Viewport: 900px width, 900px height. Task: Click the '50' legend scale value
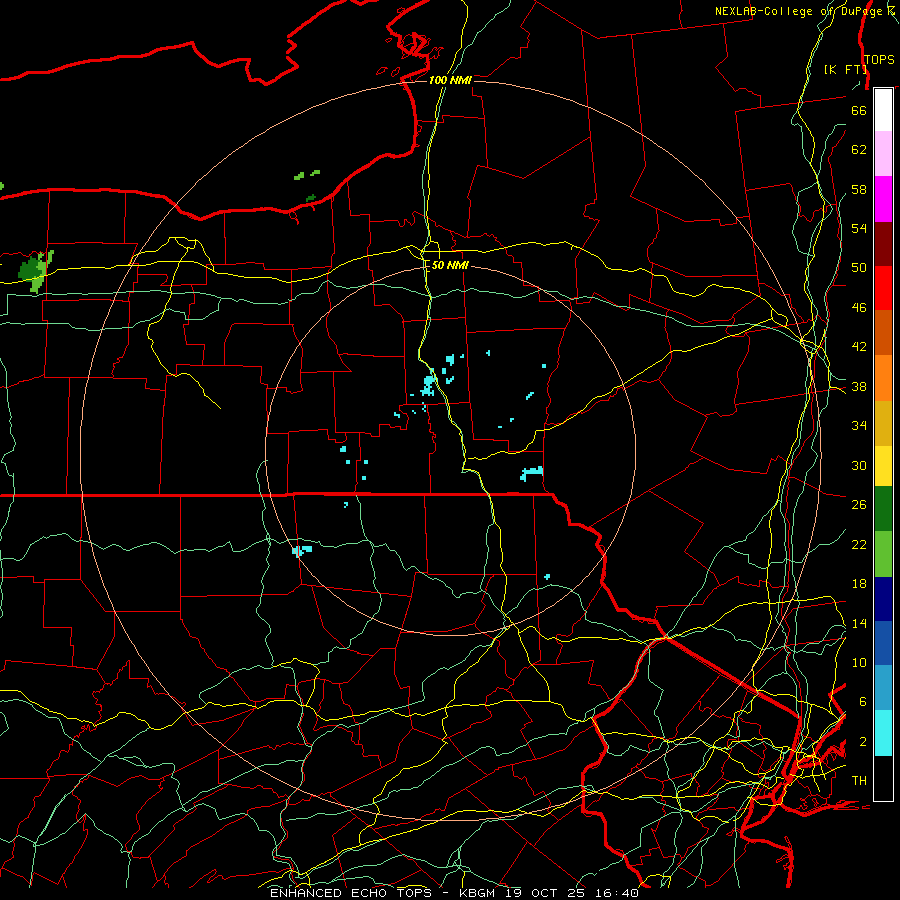[x=859, y=267]
